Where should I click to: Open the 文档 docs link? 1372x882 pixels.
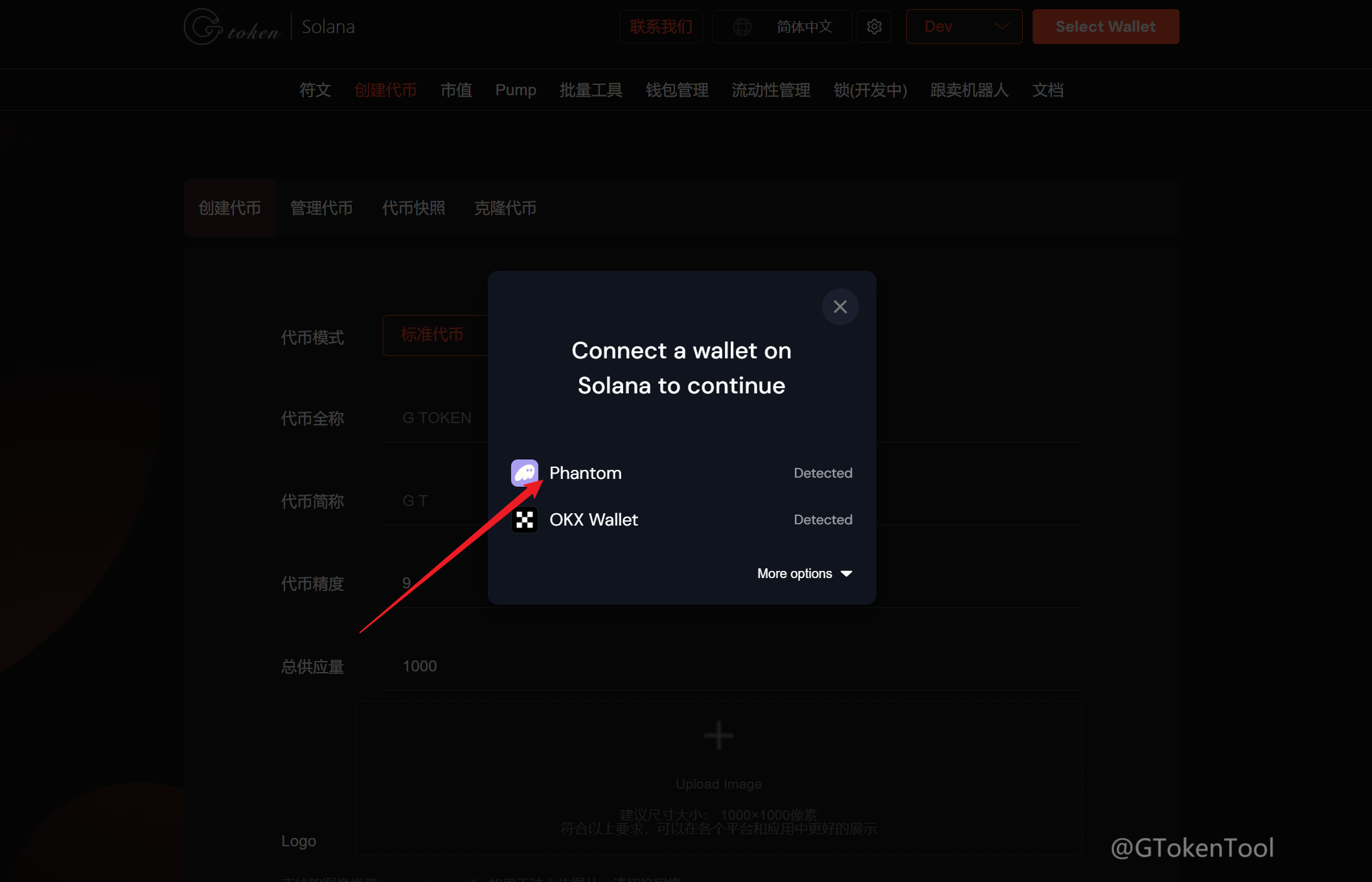click(x=1047, y=90)
